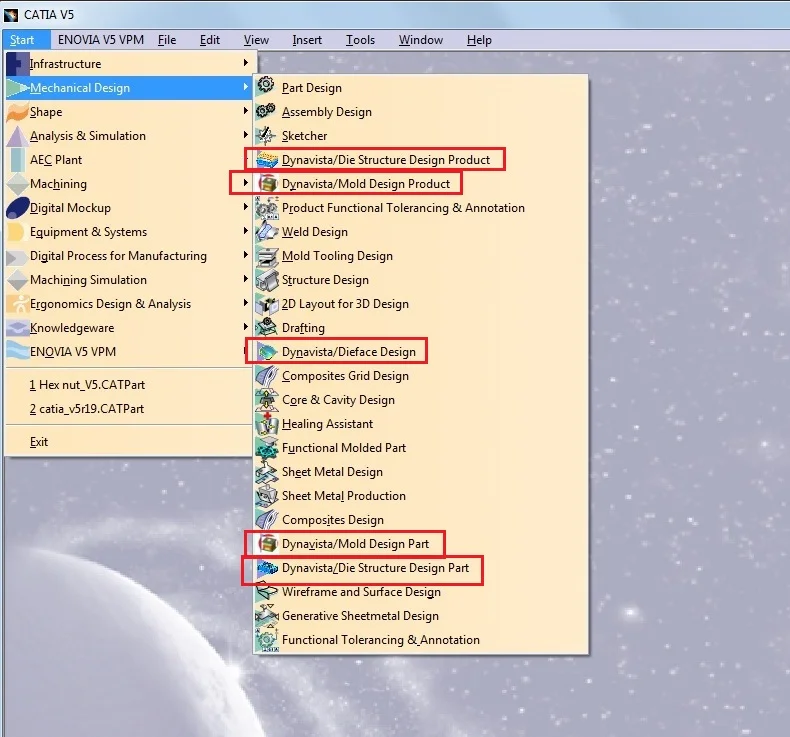Click the Weld Design icon
The width and height of the screenshot is (790, 737).
tap(267, 231)
